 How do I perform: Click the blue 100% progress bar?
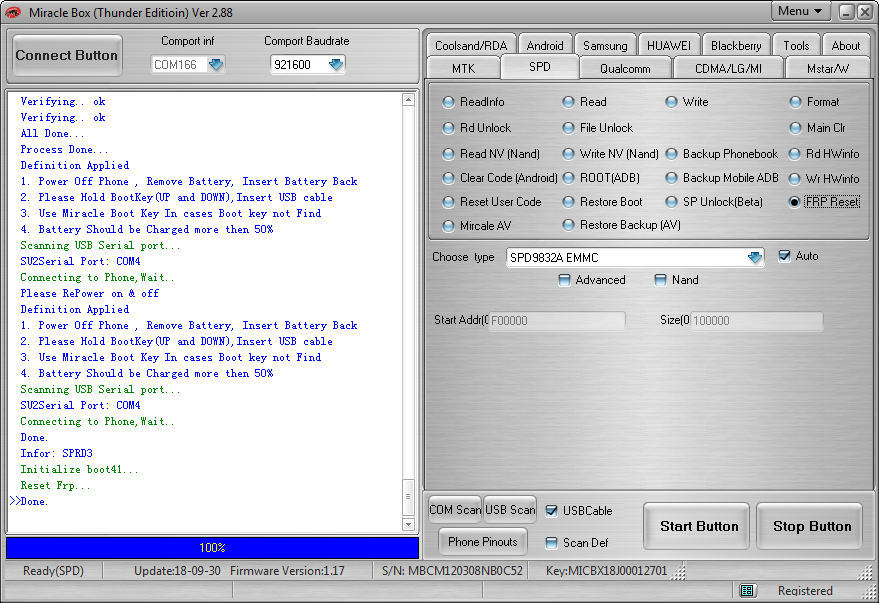(x=212, y=548)
